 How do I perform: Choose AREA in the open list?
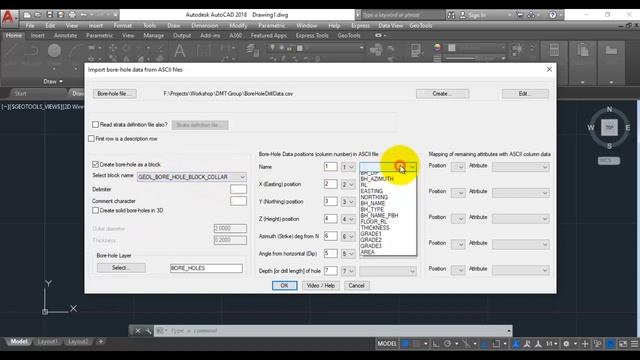pos(368,252)
